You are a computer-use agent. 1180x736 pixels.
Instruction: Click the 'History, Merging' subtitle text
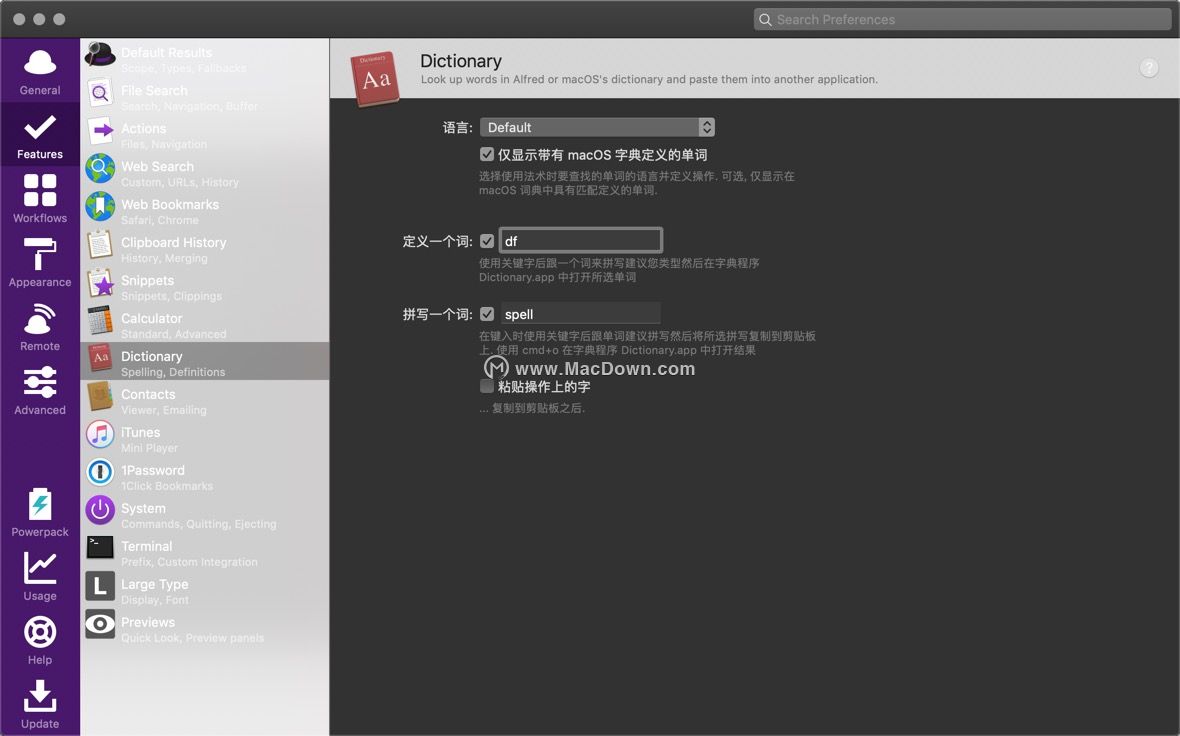point(164,258)
